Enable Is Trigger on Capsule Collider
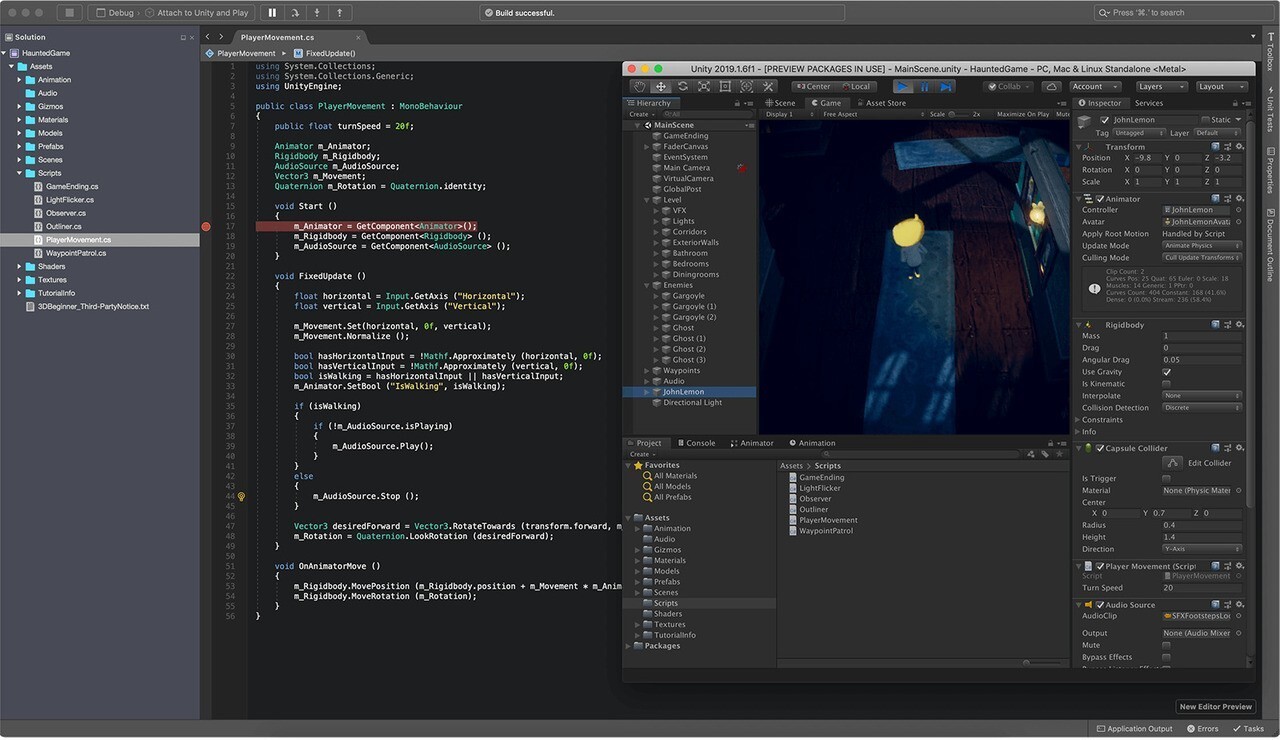The width and height of the screenshot is (1280, 740). pos(1166,479)
